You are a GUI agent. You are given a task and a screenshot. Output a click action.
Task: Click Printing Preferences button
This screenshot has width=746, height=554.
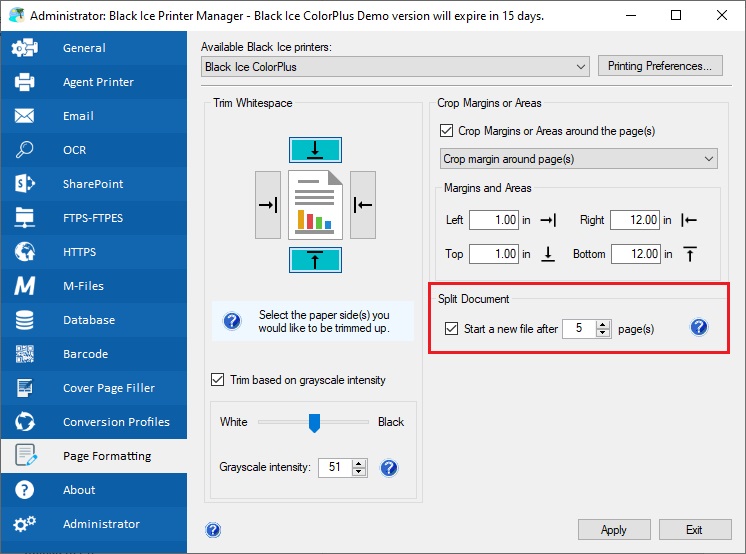tap(660, 66)
